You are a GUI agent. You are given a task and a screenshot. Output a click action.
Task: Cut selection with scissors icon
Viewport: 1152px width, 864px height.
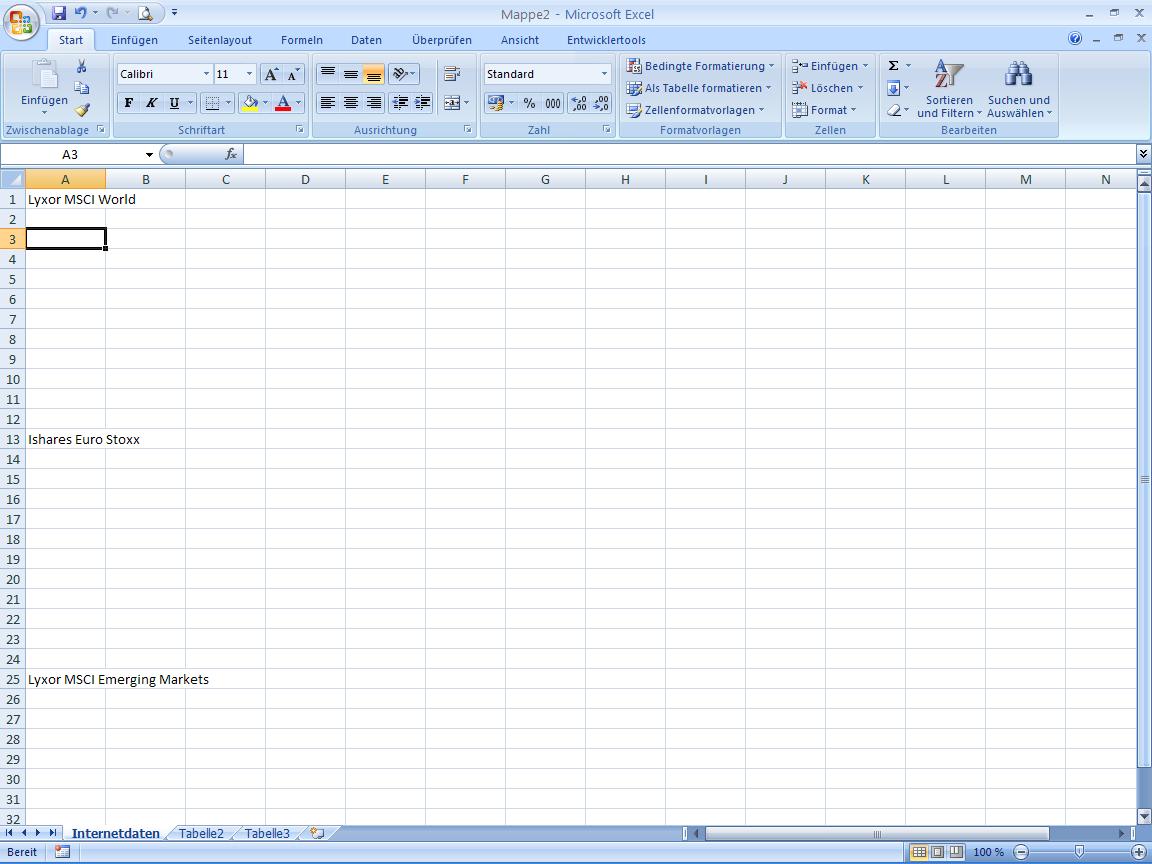click(82, 67)
